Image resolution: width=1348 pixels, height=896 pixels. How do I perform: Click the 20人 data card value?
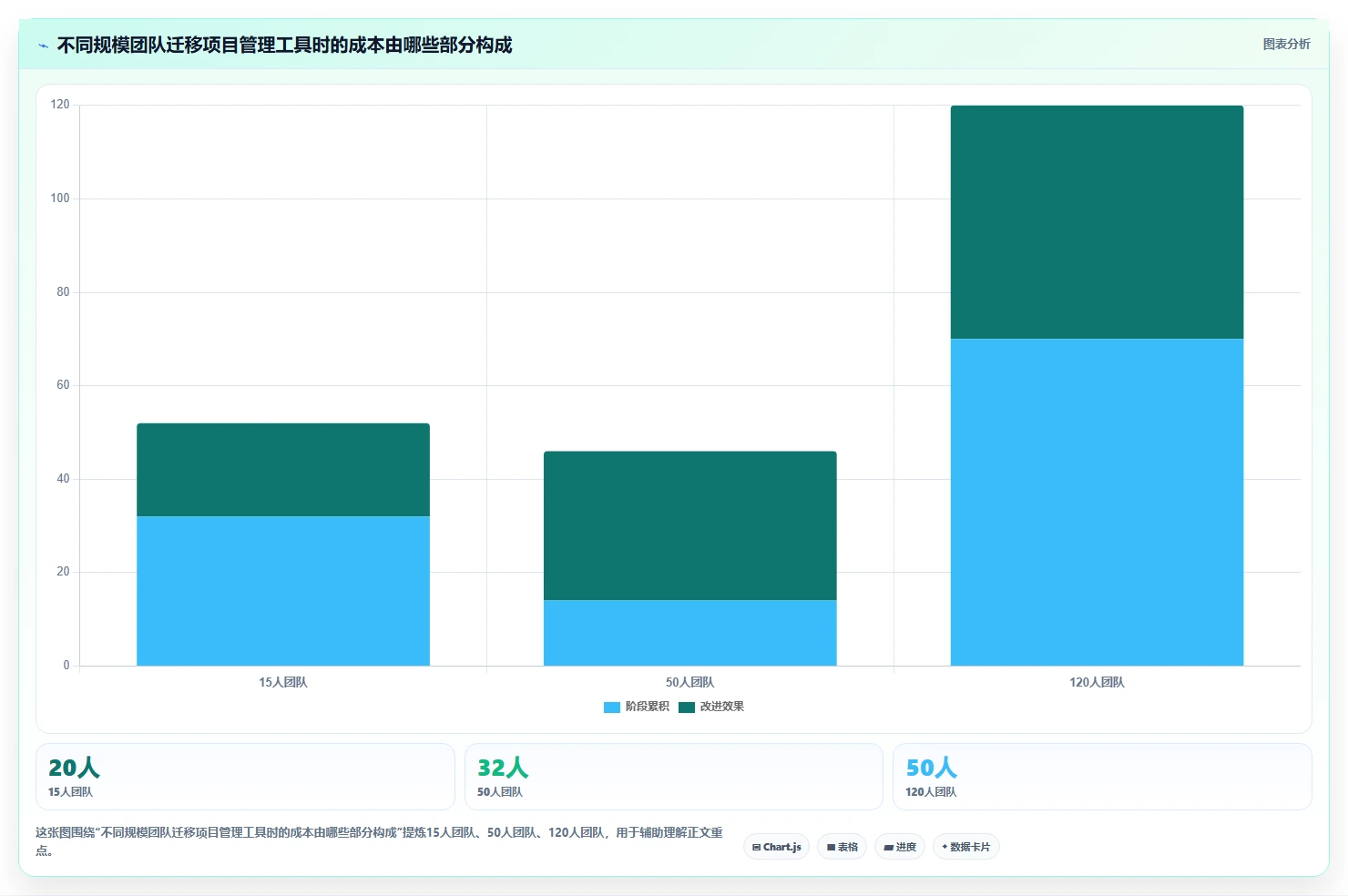pos(74,768)
